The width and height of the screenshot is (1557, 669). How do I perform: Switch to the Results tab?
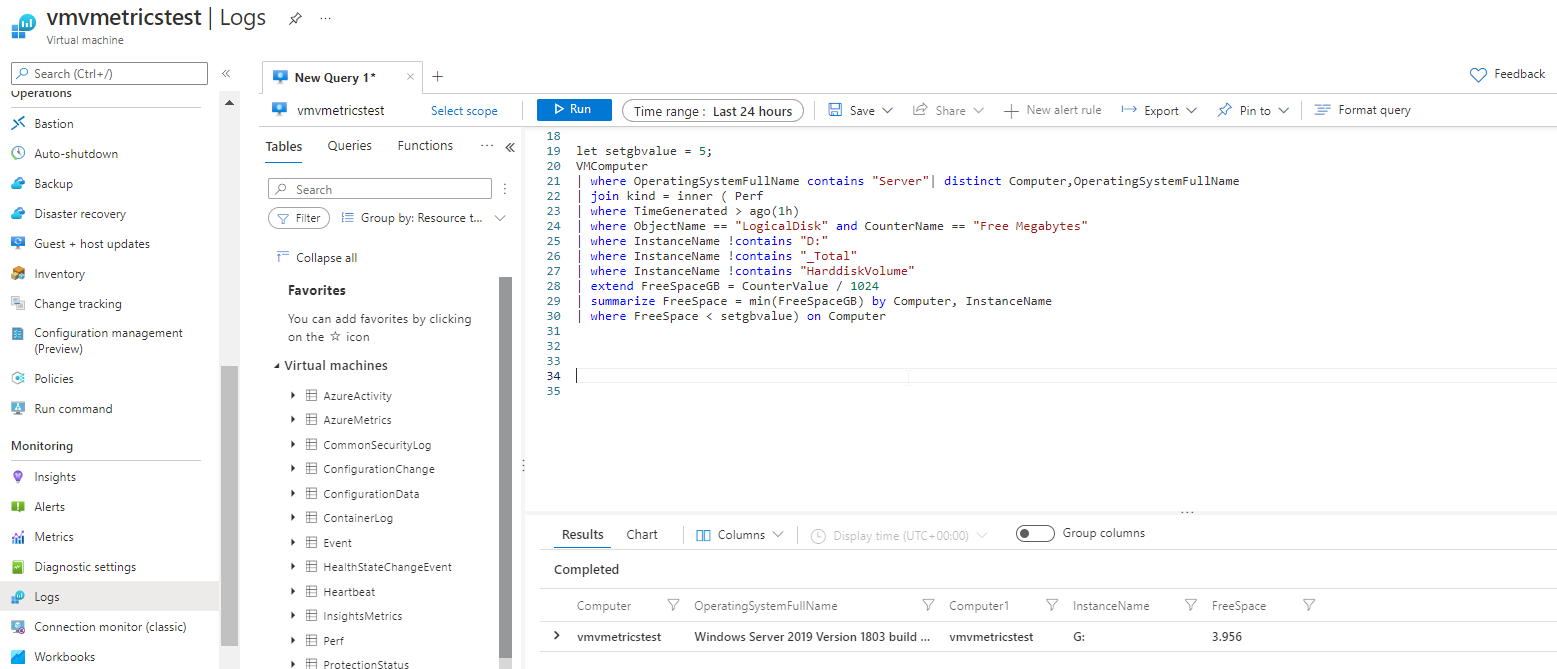583,535
